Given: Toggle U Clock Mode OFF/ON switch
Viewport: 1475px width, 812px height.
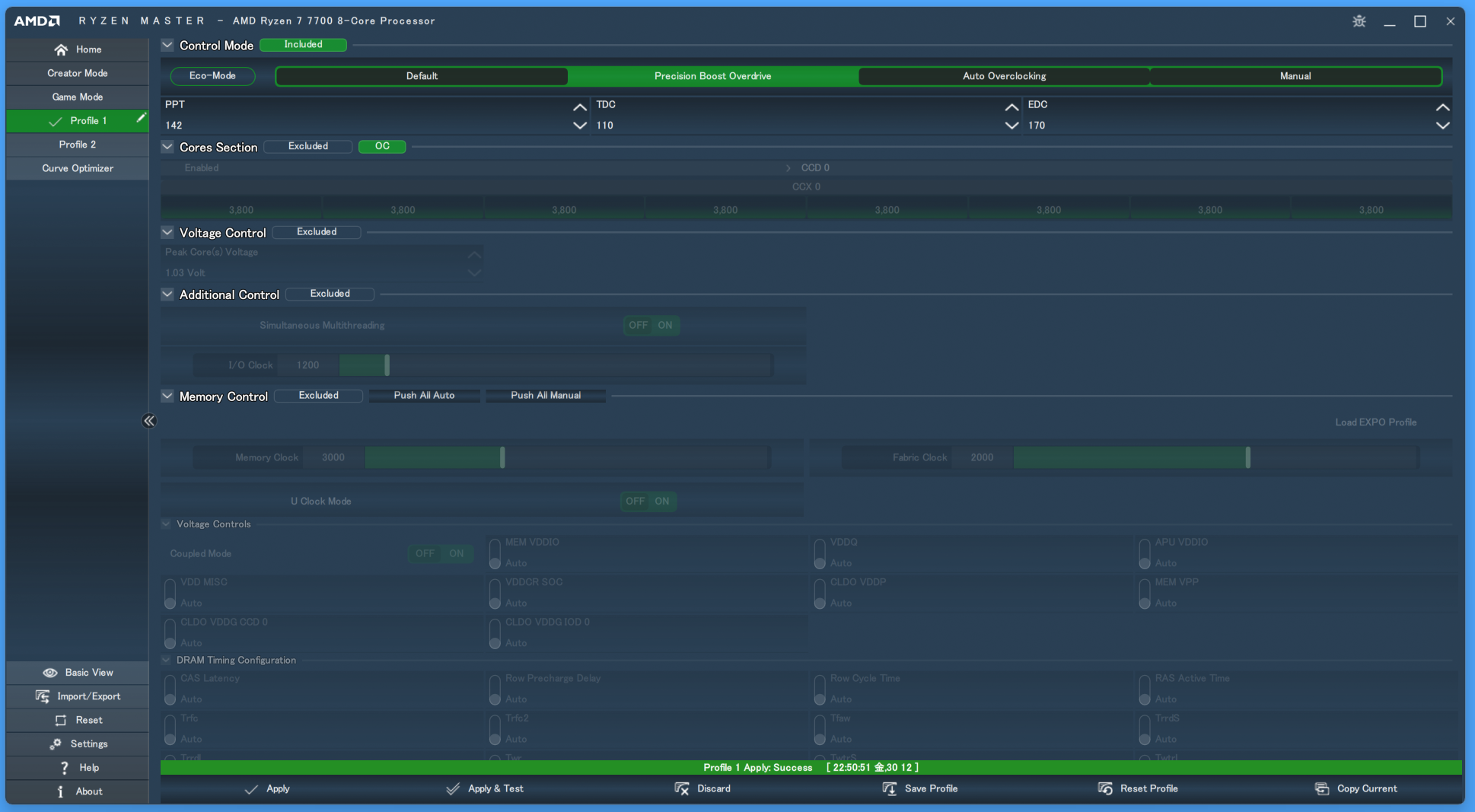Looking at the screenshot, I should click(648, 502).
